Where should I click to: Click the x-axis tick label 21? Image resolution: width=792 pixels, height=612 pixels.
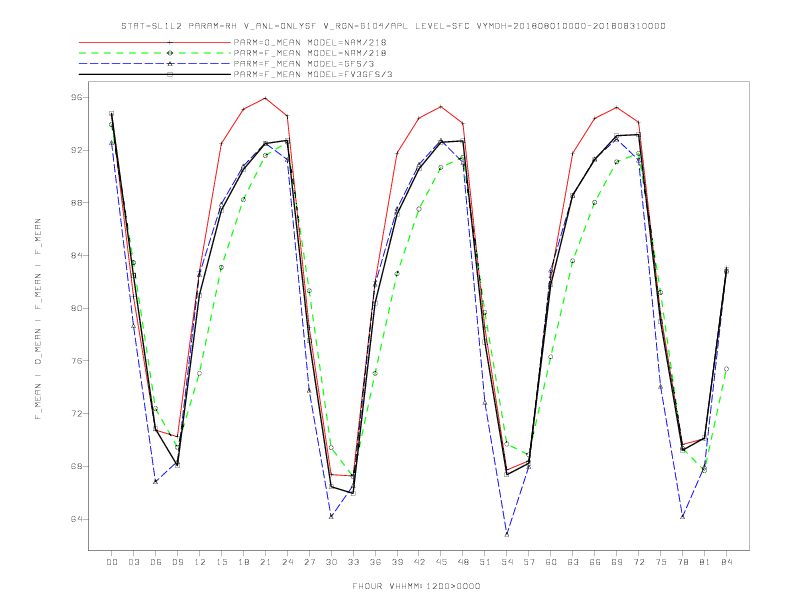(x=266, y=562)
